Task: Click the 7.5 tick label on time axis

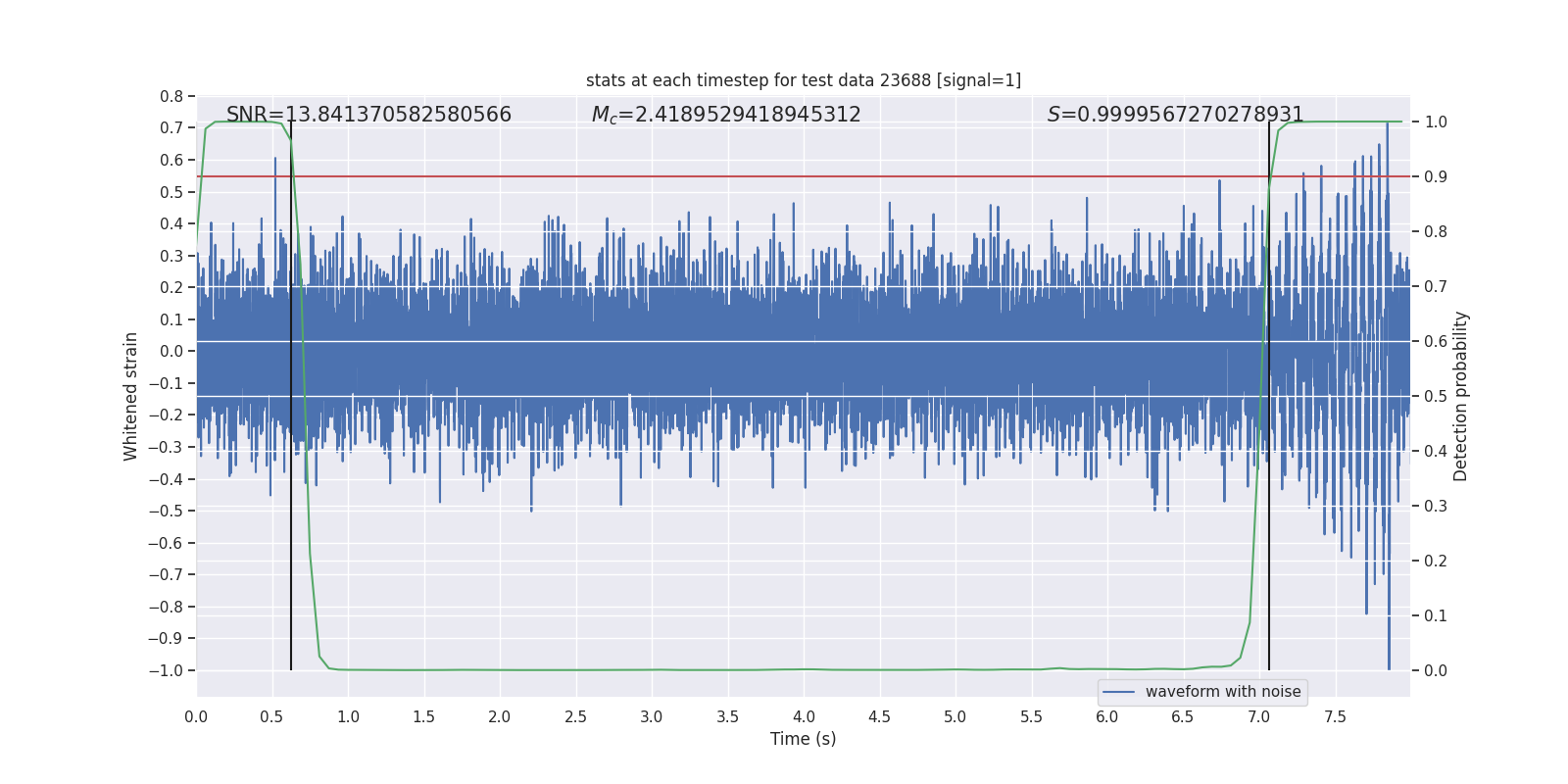Action: [x=1335, y=716]
